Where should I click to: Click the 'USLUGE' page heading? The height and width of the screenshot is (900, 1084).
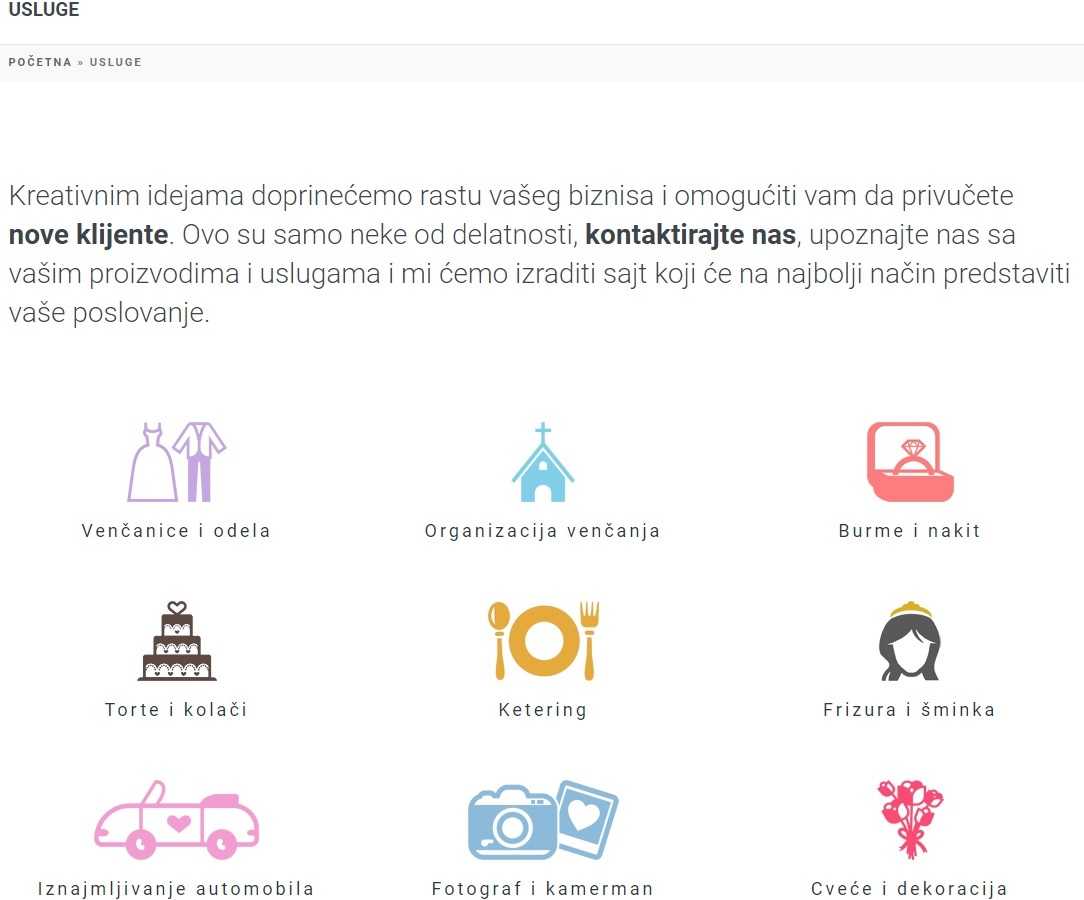[44, 10]
